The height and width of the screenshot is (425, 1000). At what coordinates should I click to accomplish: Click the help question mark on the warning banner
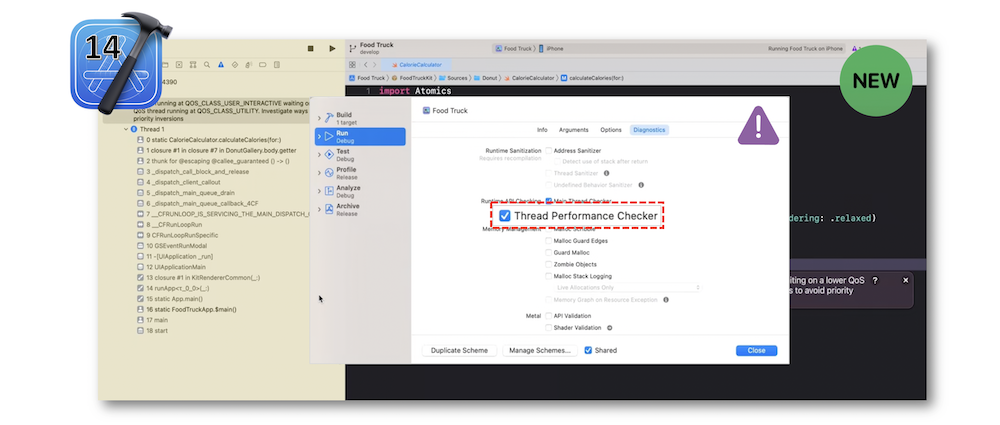pos(875,281)
